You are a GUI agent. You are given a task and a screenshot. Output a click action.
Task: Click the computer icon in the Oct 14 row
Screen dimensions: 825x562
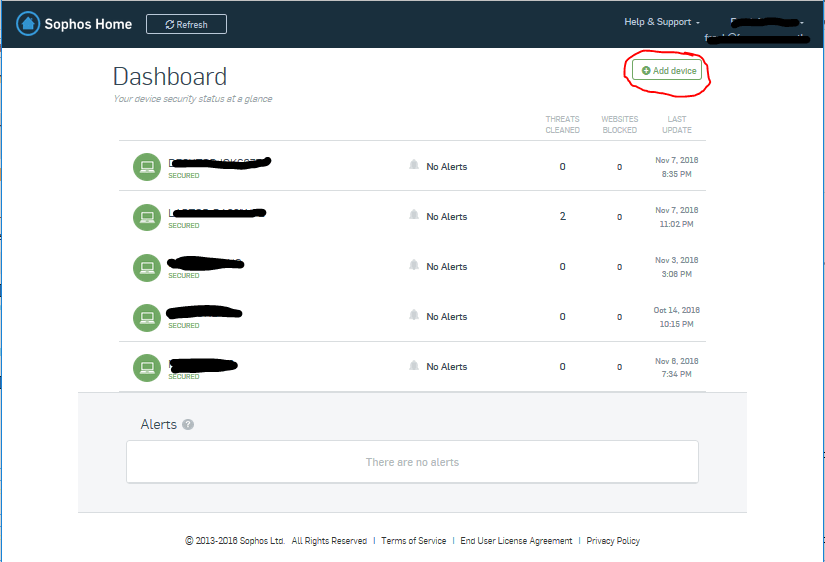[147, 317]
